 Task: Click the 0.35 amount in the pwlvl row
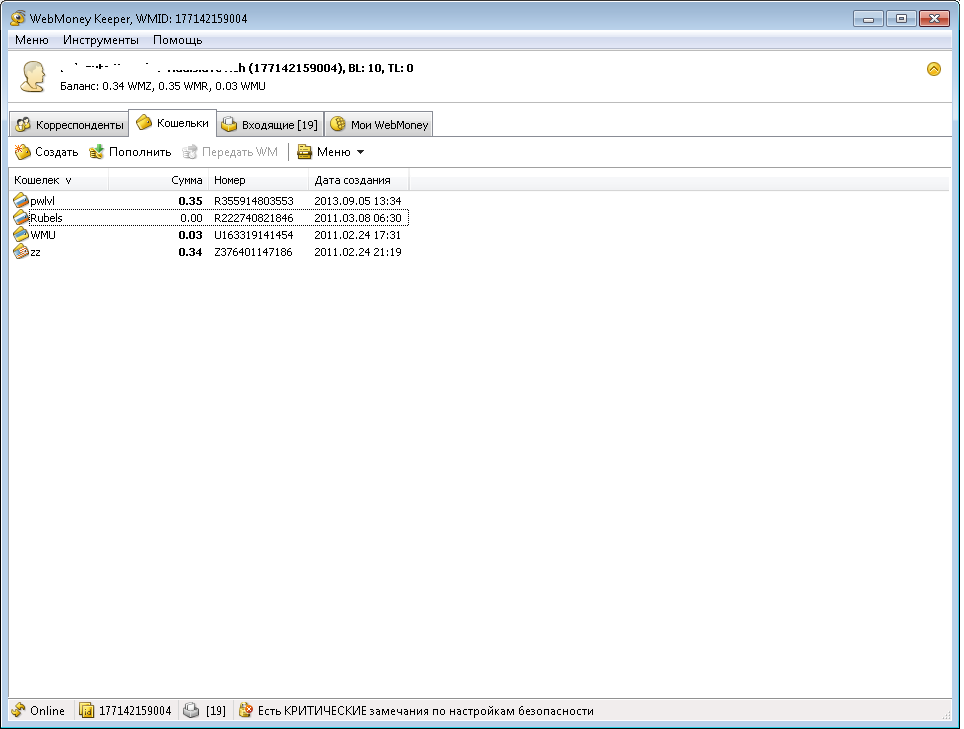[x=190, y=201]
